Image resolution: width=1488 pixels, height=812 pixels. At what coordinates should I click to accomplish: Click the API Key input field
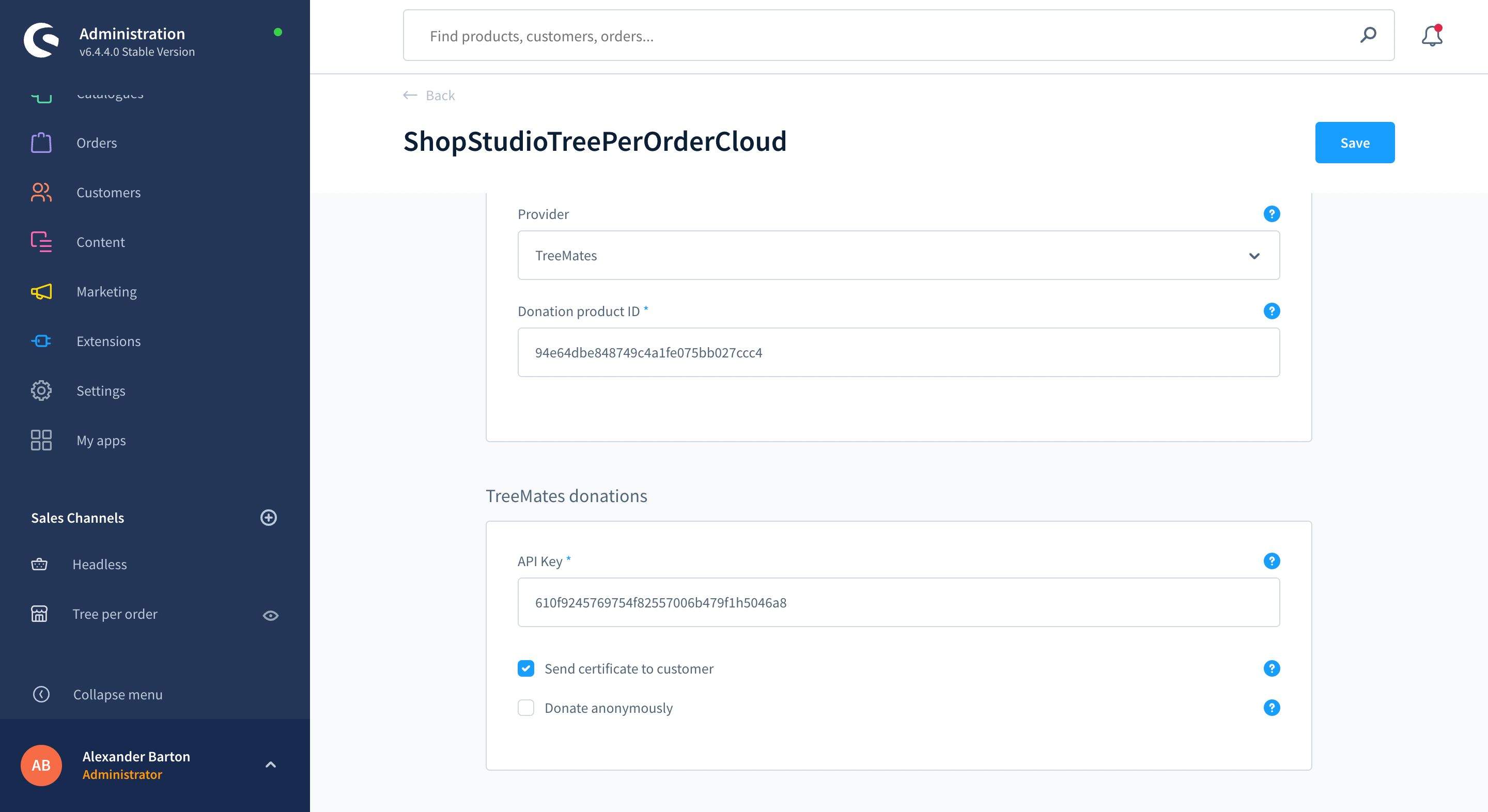point(898,602)
